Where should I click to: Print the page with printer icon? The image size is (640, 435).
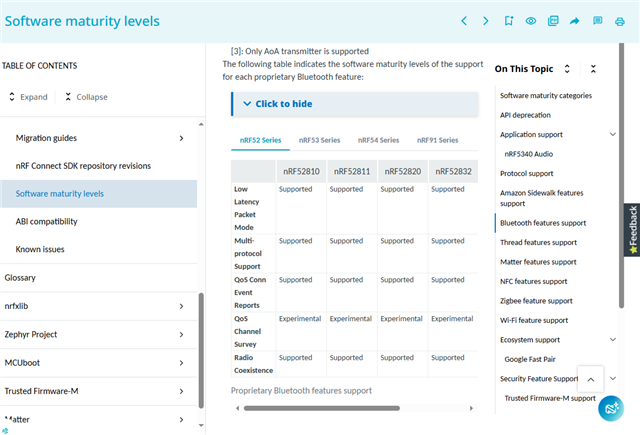(x=620, y=21)
